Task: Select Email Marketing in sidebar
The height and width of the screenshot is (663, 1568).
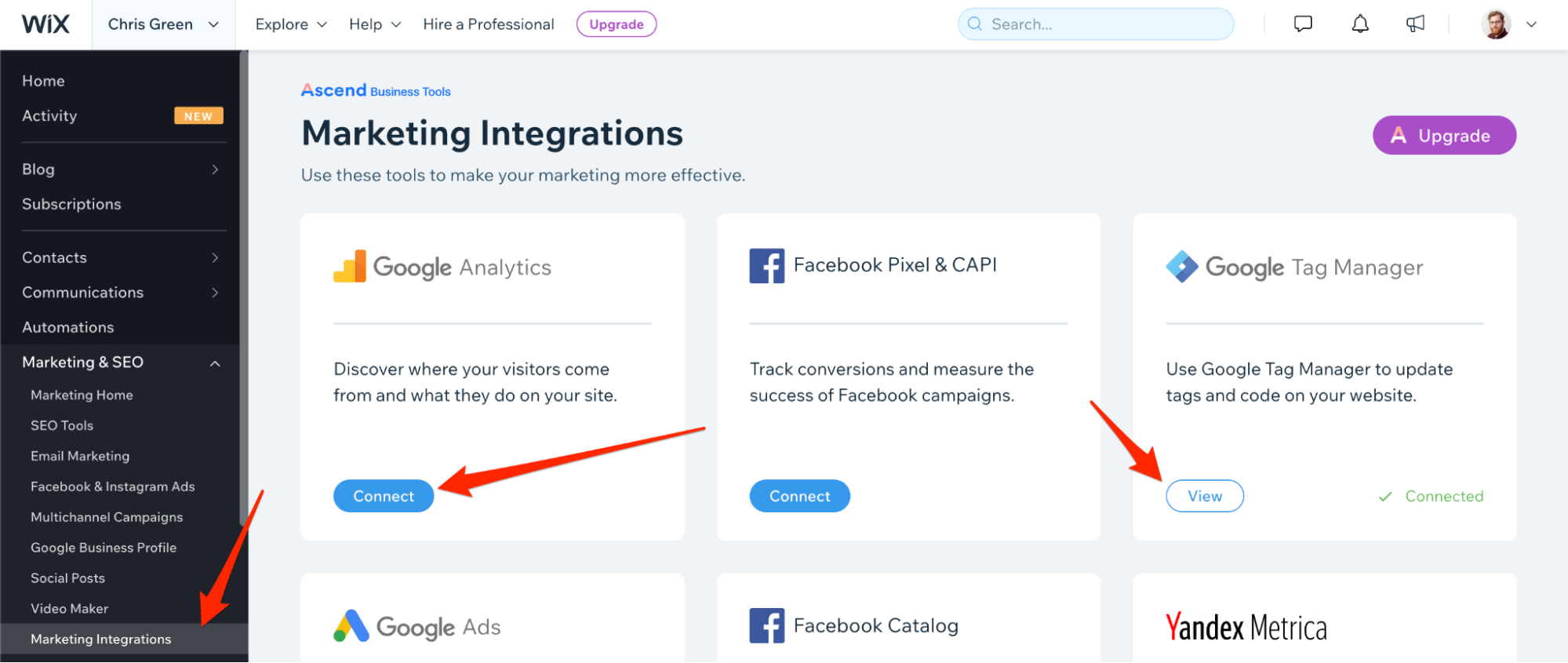Action: click(x=80, y=456)
